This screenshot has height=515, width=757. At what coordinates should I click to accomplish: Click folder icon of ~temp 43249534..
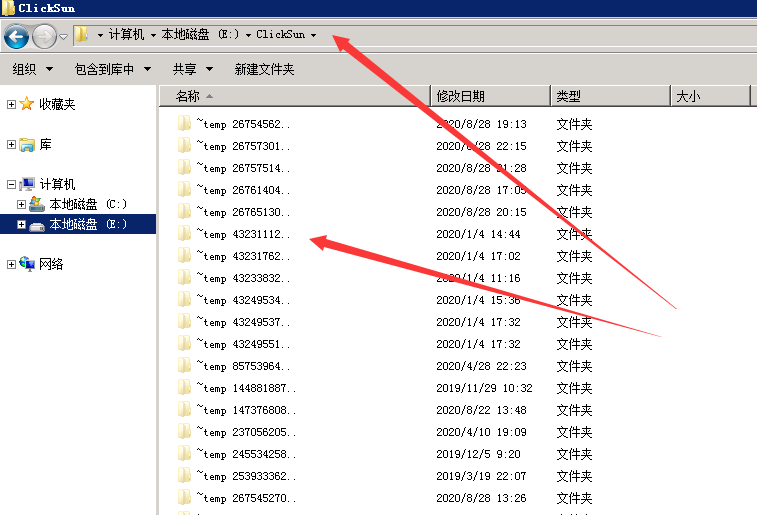click(184, 299)
